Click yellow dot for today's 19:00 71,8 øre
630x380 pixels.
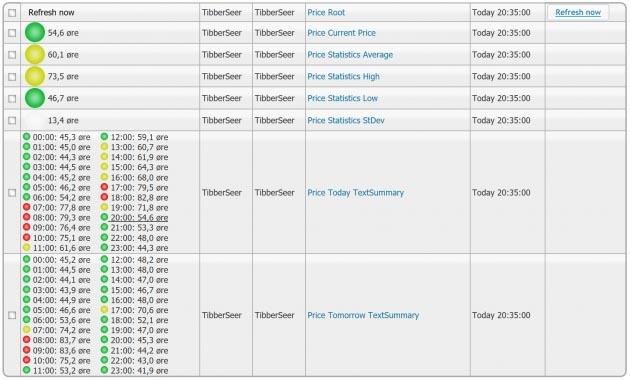(x=104, y=207)
